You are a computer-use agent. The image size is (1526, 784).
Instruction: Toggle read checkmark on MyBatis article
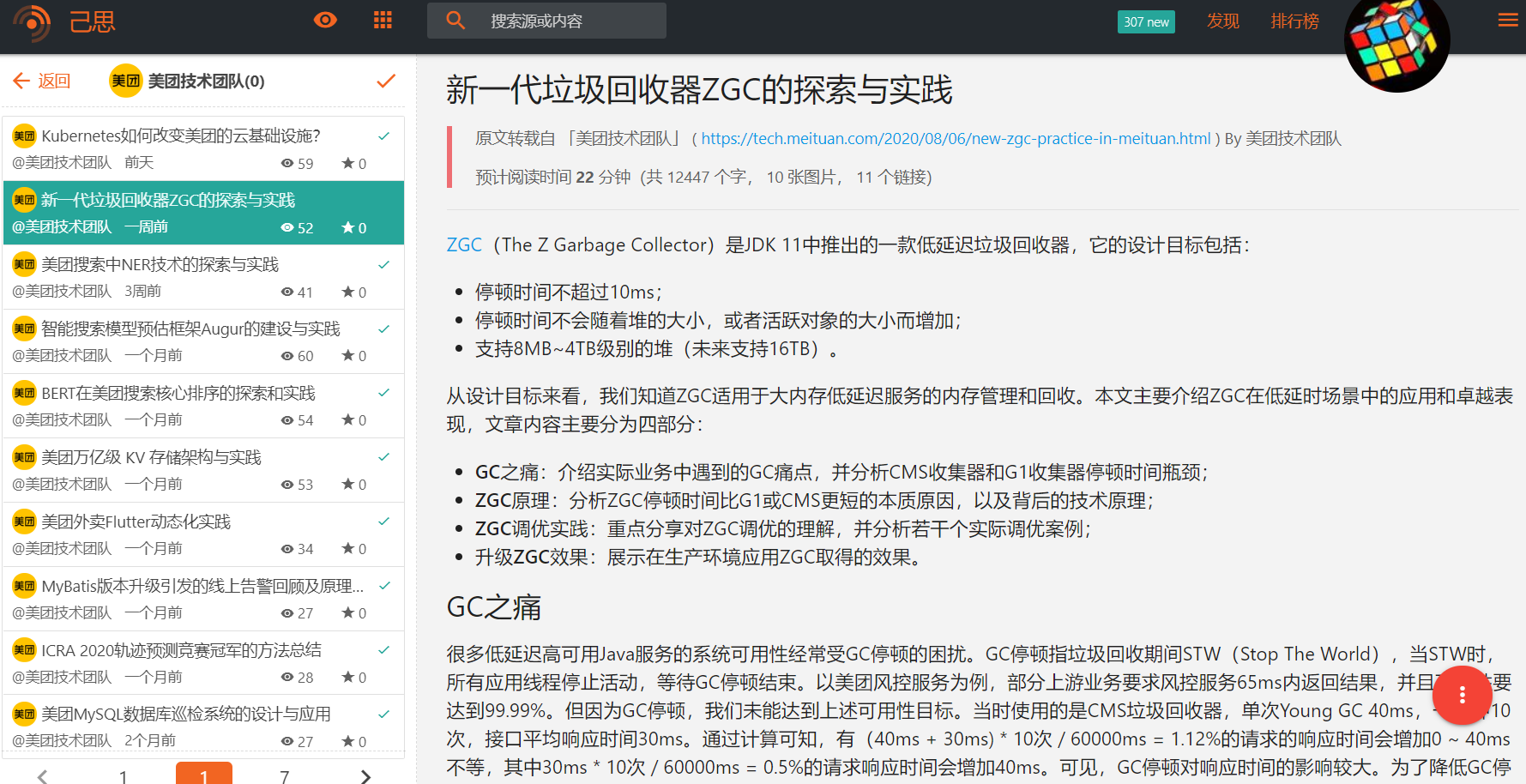[384, 585]
